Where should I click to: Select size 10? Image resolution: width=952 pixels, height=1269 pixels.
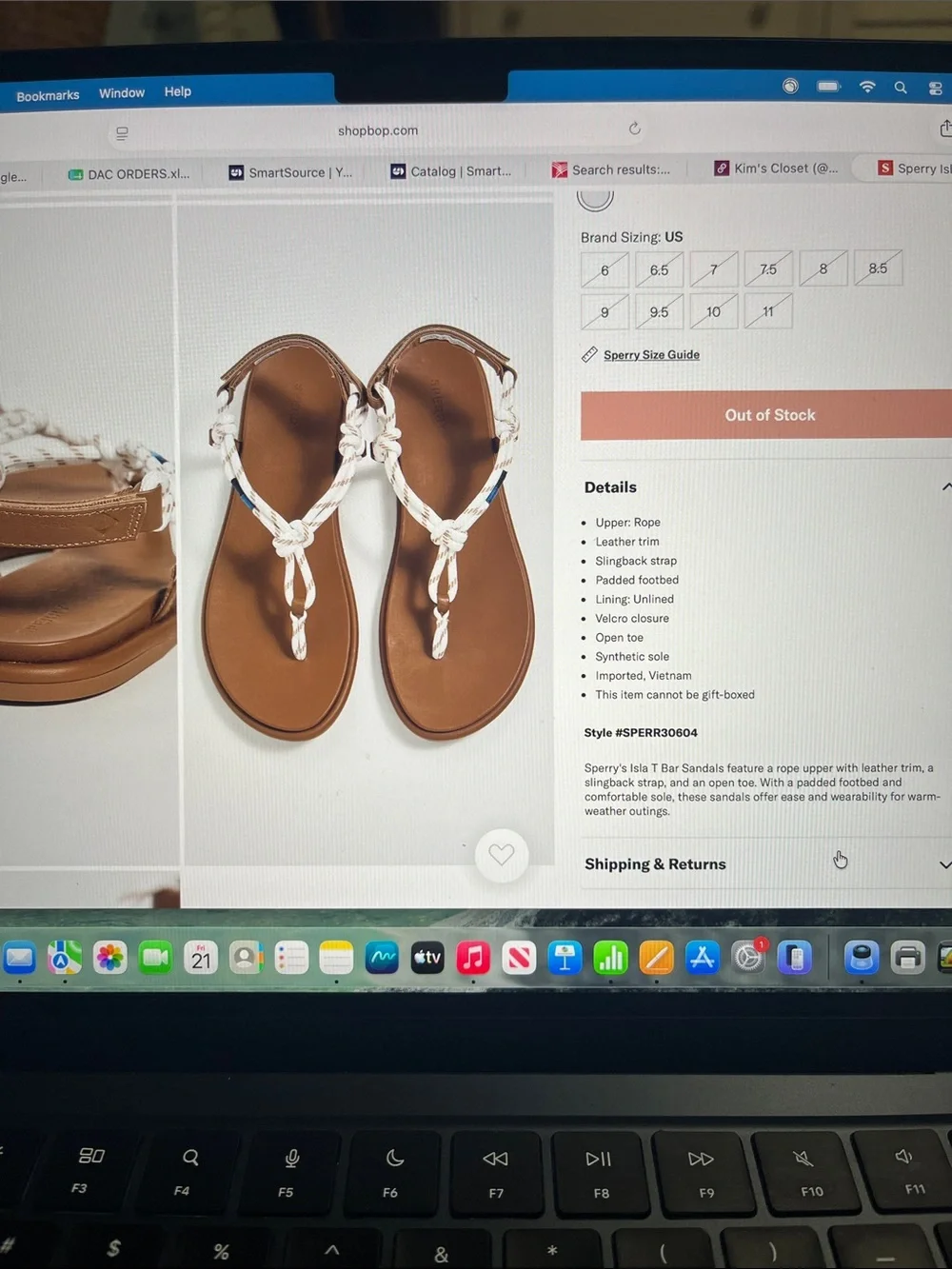(714, 311)
